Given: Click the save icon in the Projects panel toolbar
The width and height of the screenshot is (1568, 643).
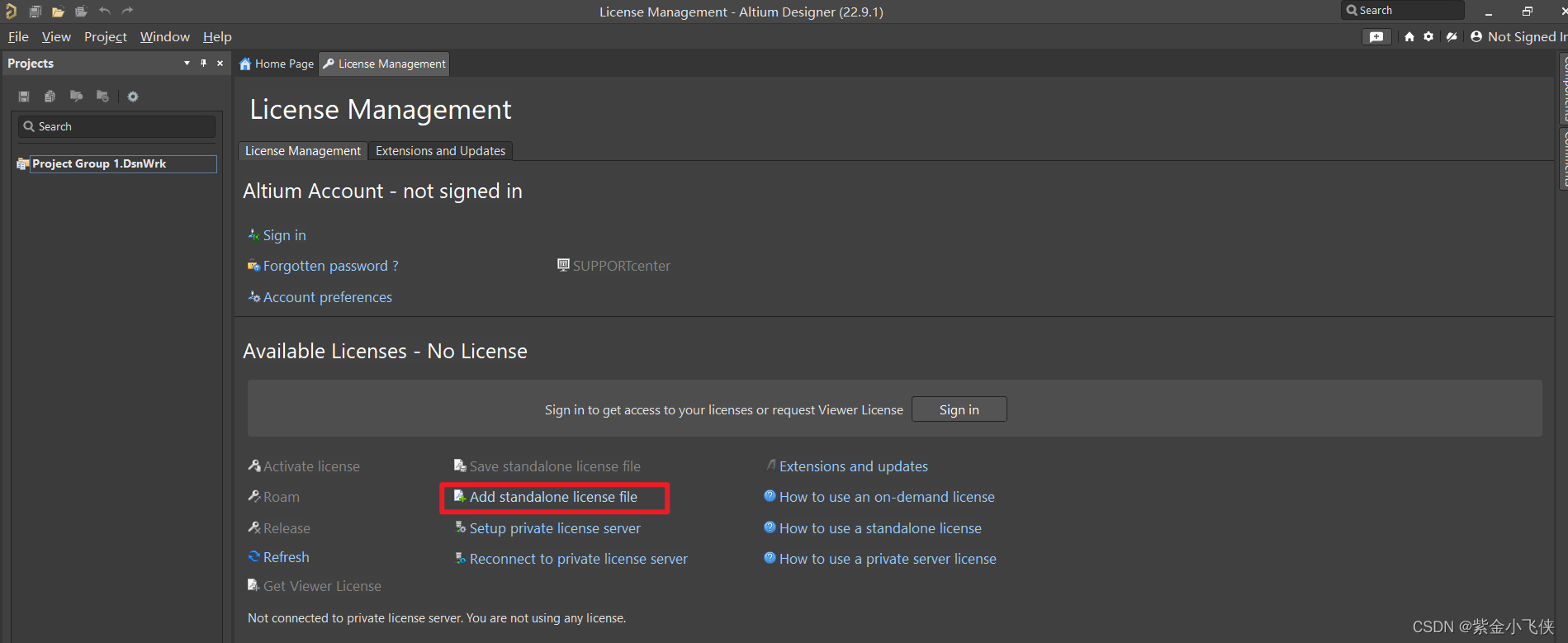Looking at the screenshot, I should (24, 97).
